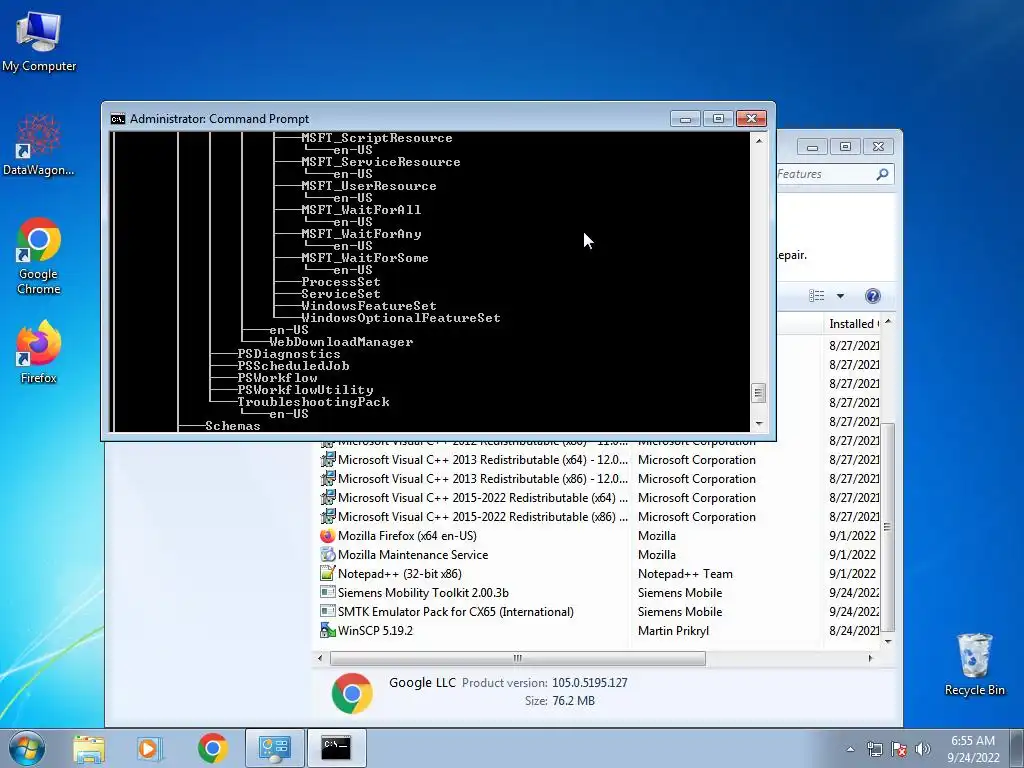Viewport: 1024px width, 768px height.
Task: Open the Firefox desktop shortcut
Action: click(39, 352)
